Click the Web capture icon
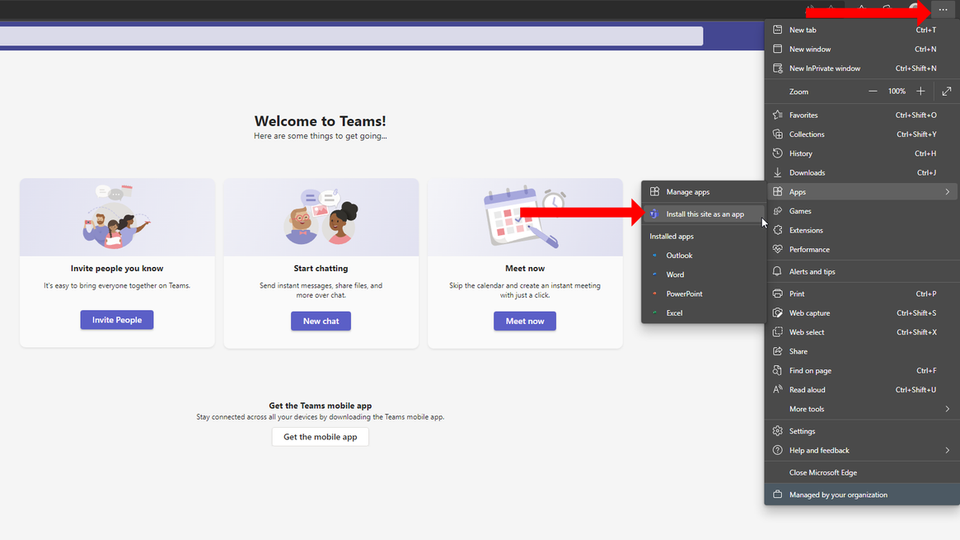Image resolution: width=960 pixels, height=540 pixels. [778, 313]
